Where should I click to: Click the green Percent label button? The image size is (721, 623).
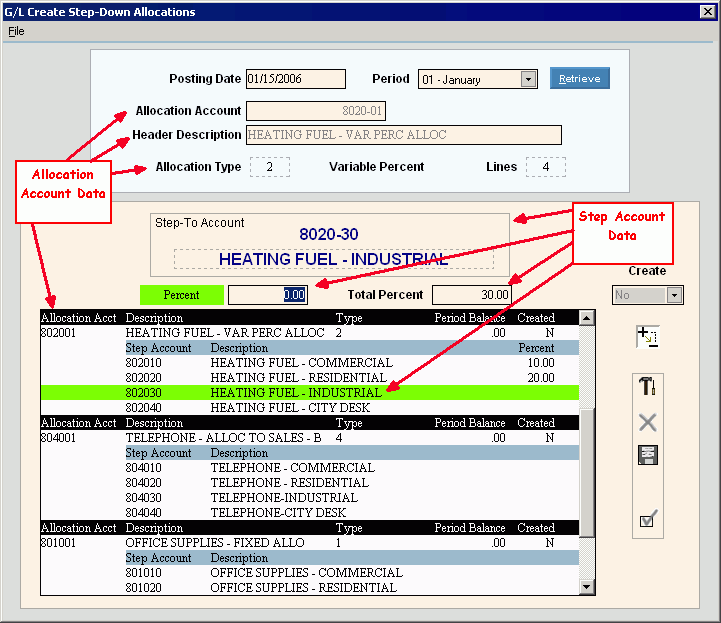click(x=181, y=295)
